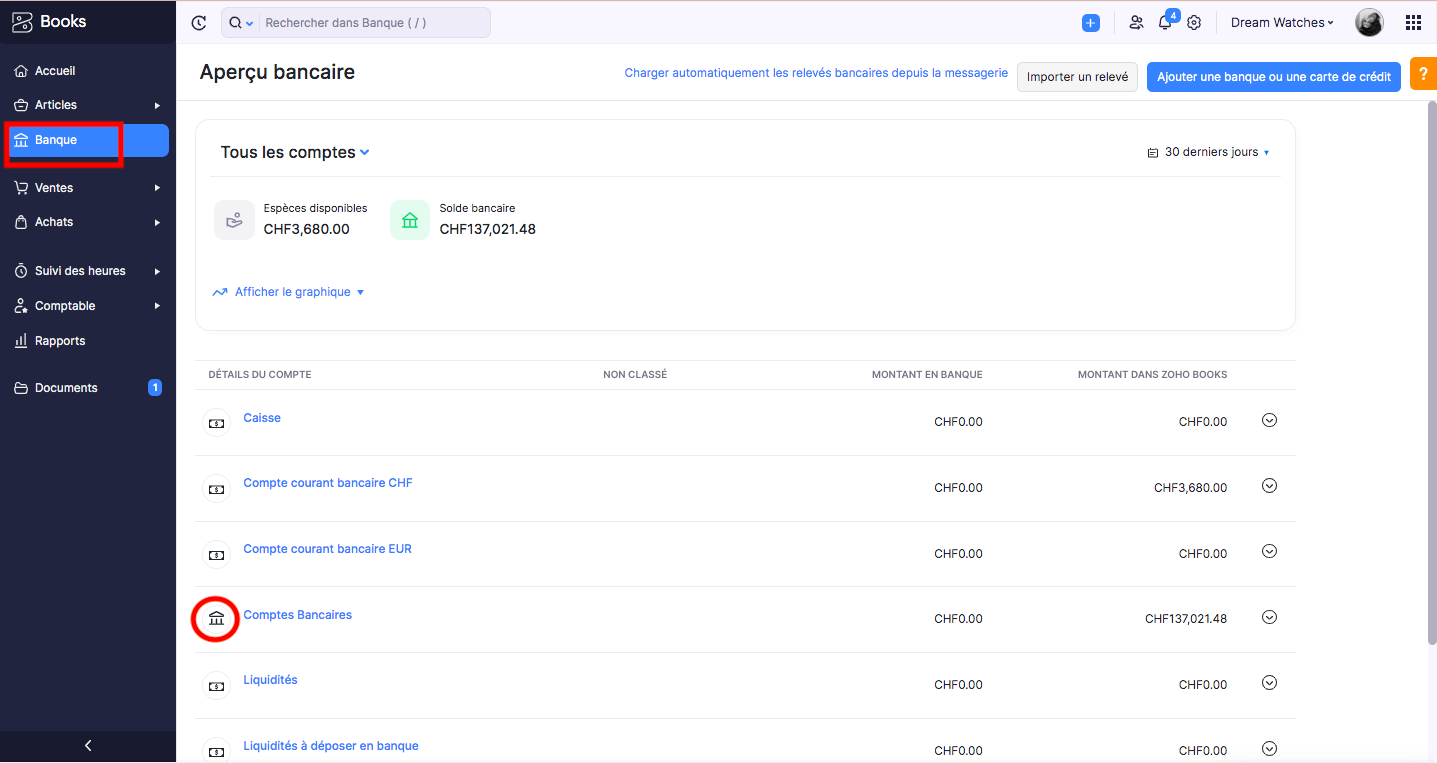The width and height of the screenshot is (1437, 763).
Task: Click the Liquidités account cash icon
Action: point(216,686)
